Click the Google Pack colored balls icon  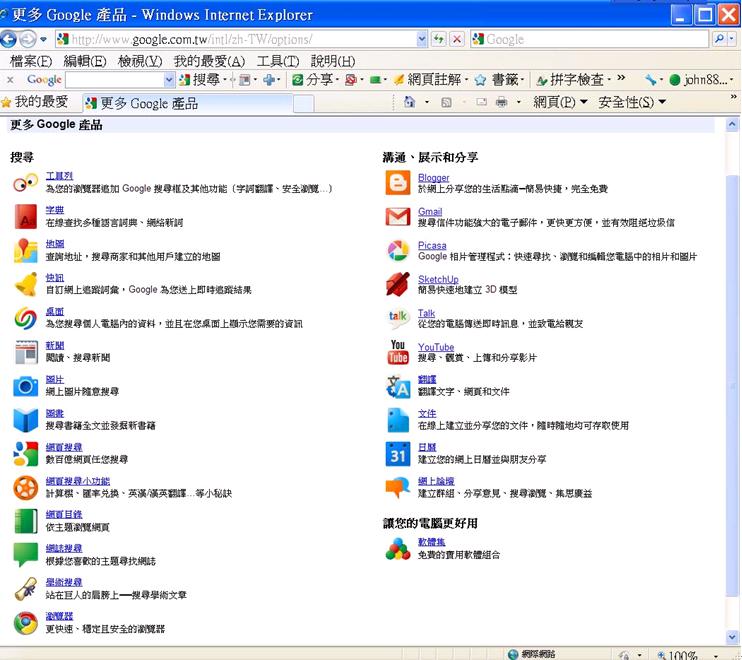[x=398, y=549]
